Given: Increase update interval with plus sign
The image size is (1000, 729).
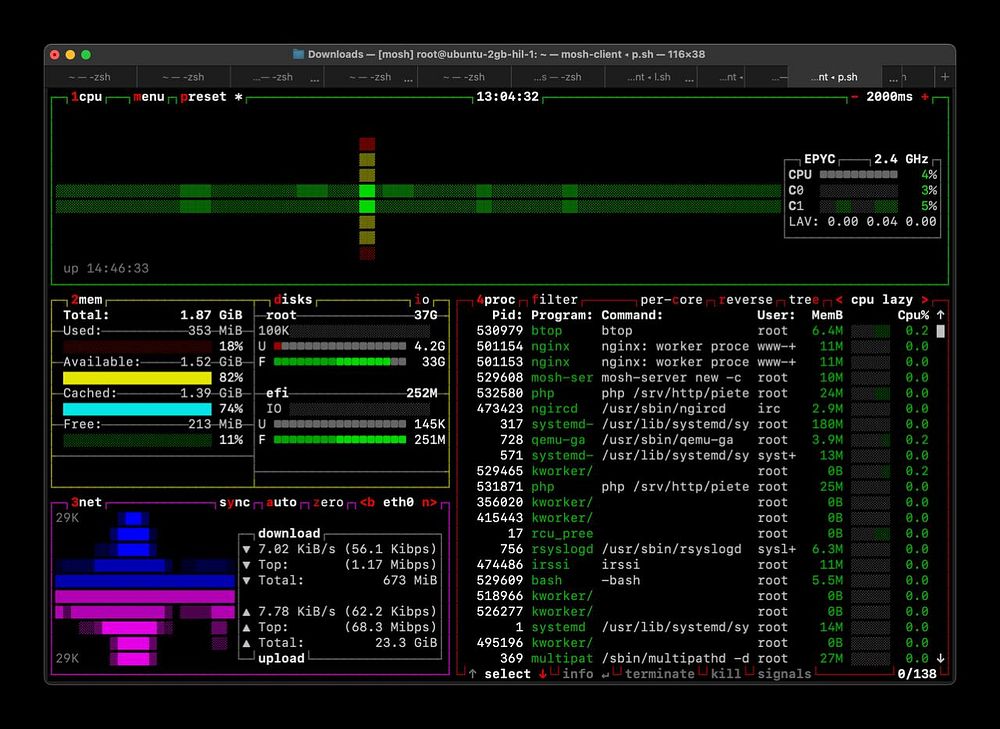Looking at the screenshot, I should click(x=925, y=97).
